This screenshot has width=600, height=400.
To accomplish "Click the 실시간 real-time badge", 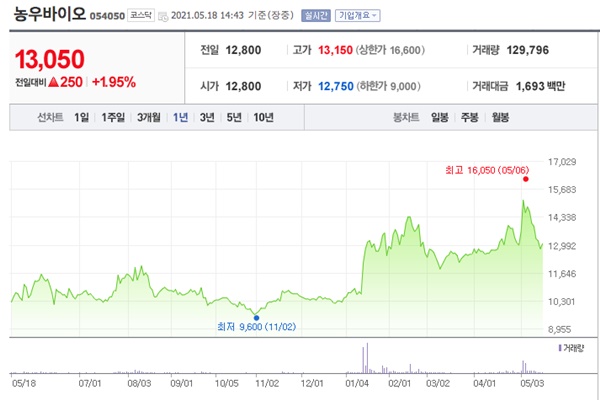I will (x=316, y=16).
